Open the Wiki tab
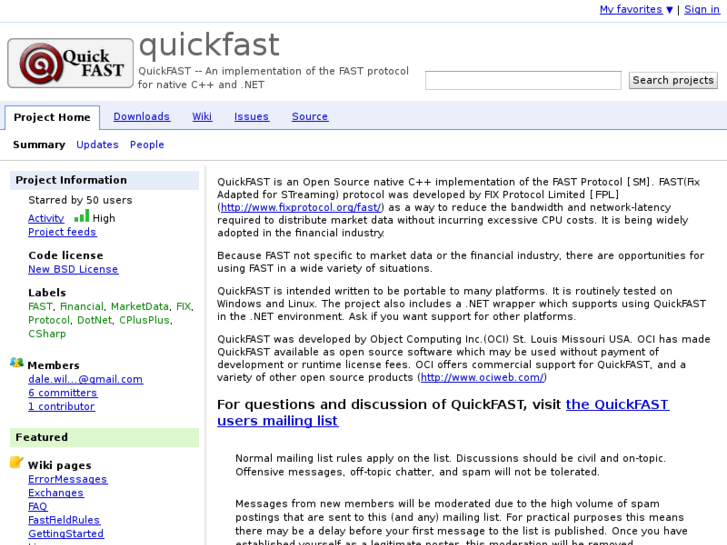Screen dimensions: 727x545 pos(202,116)
